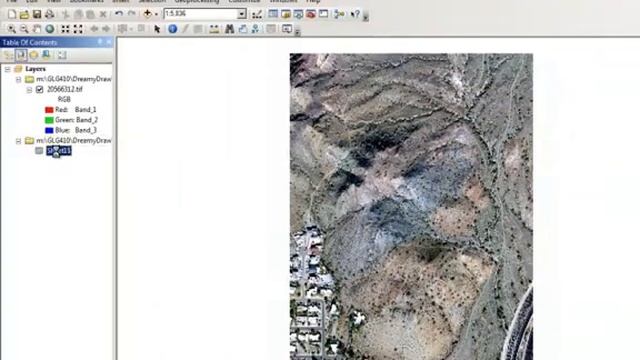640x360 pixels.
Task: Open the Customize menu
Action: [x=244, y=1]
